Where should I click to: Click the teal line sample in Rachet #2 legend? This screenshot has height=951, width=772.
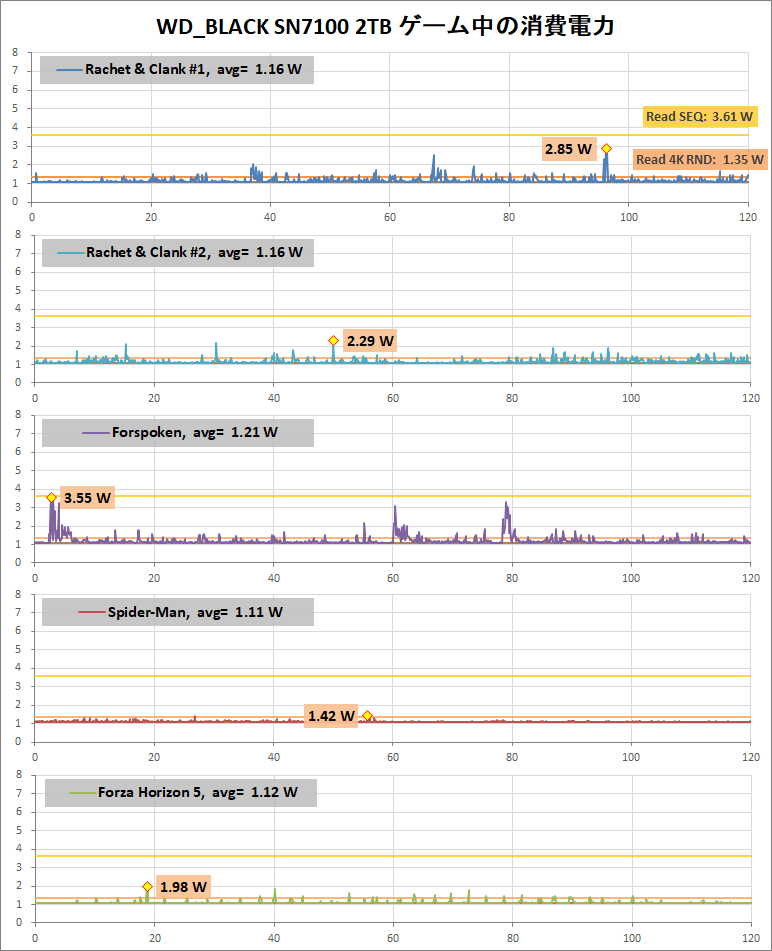(x=70, y=252)
